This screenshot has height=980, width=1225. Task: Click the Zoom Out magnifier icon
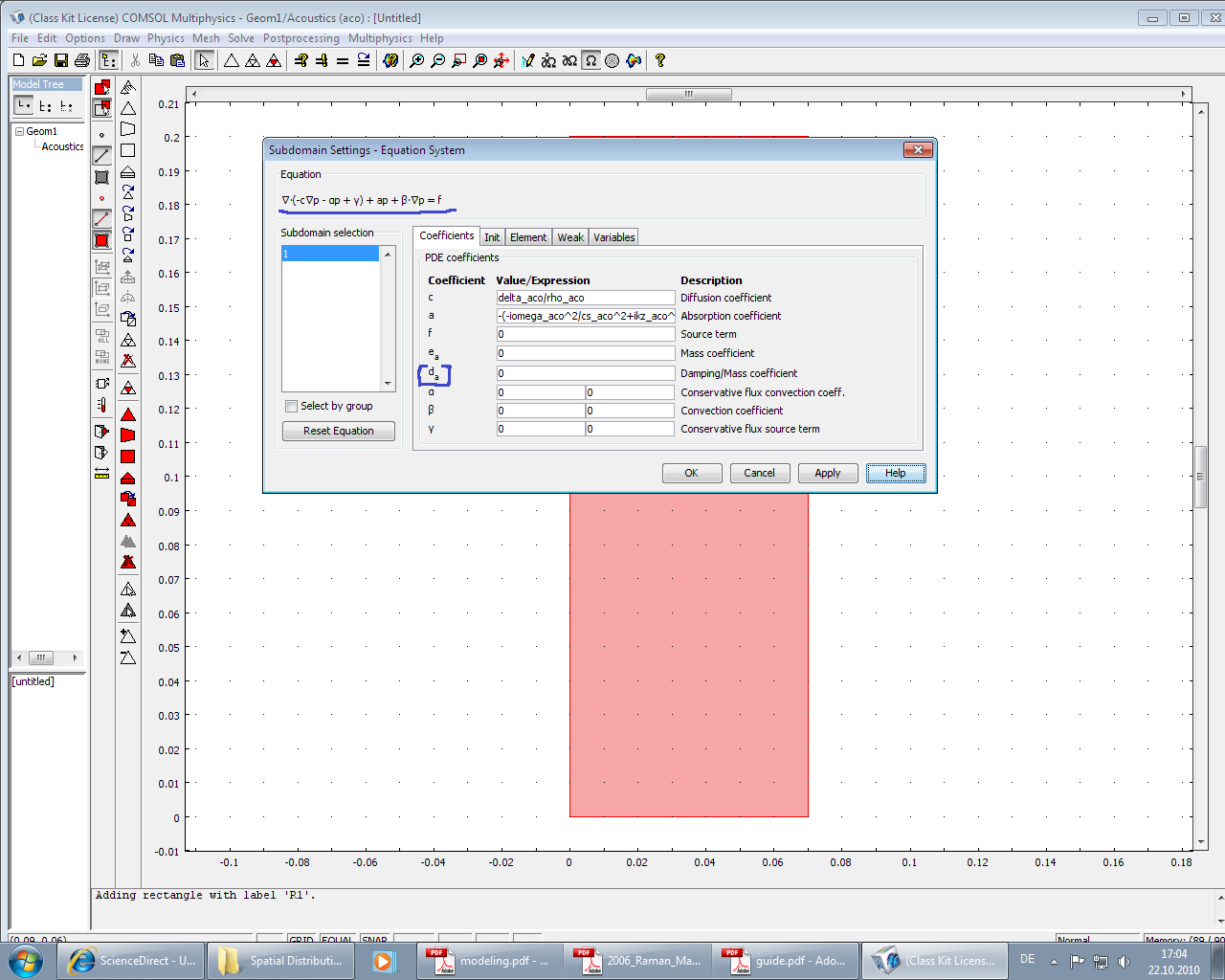pos(438,60)
